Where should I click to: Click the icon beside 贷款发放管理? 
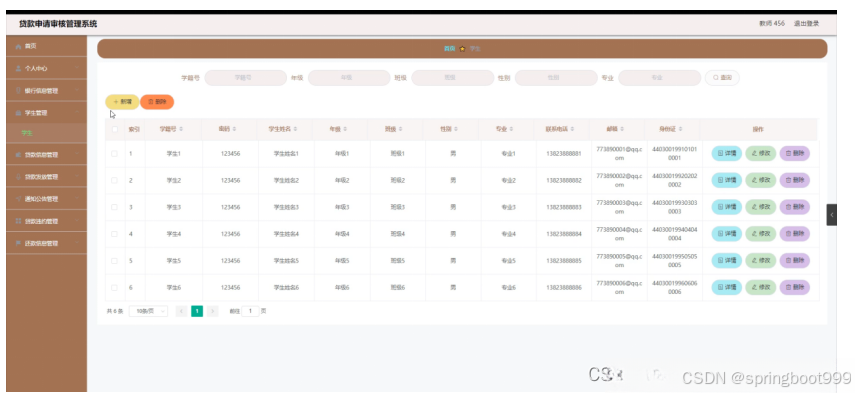click(19, 177)
